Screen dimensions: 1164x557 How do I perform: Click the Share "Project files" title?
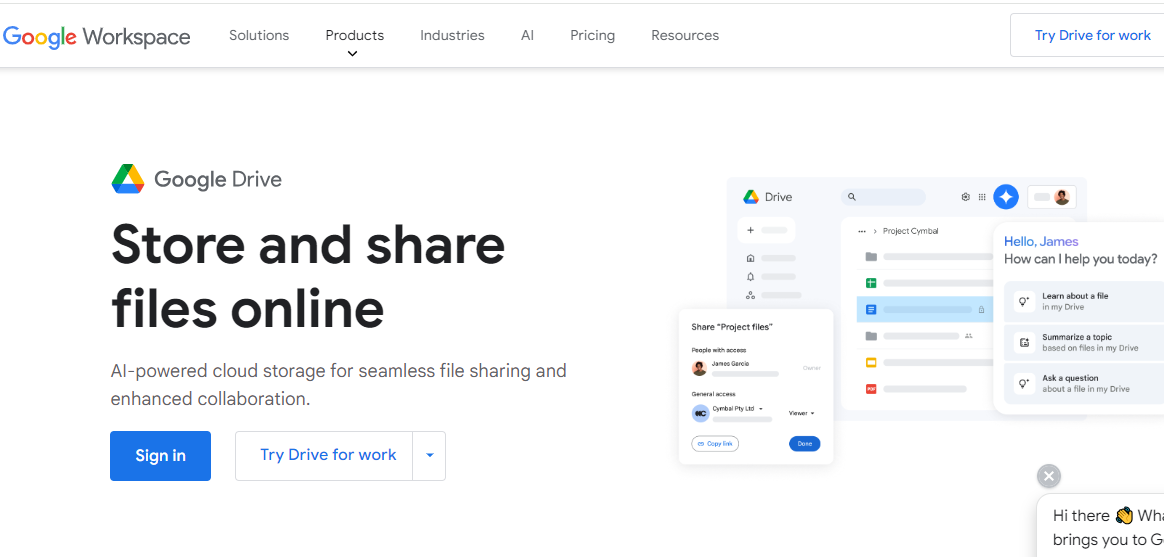pos(732,327)
